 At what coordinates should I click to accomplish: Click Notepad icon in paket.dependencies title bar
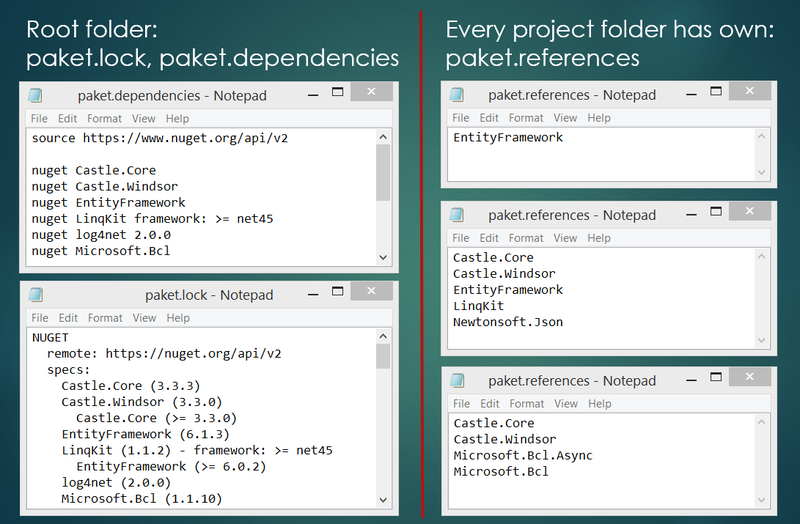point(37,96)
